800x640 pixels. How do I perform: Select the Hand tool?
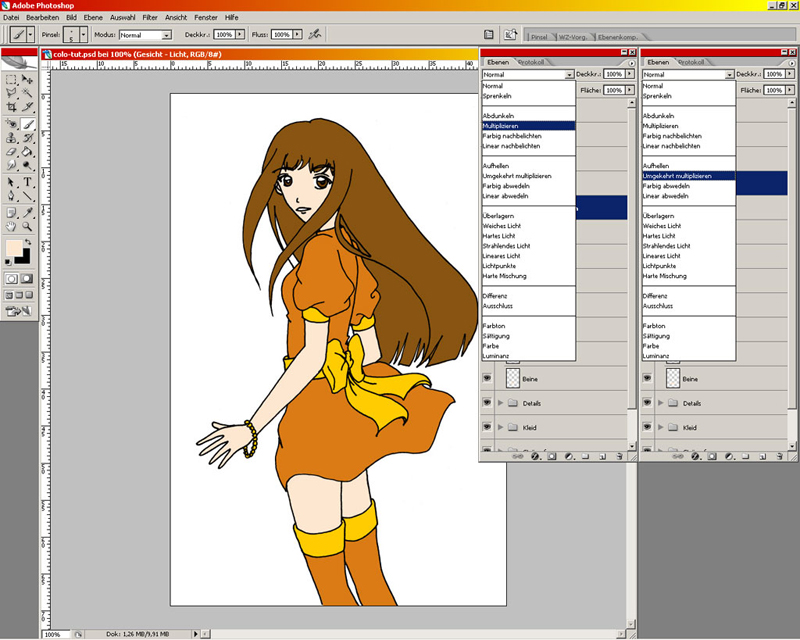click(x=11, y=227)
